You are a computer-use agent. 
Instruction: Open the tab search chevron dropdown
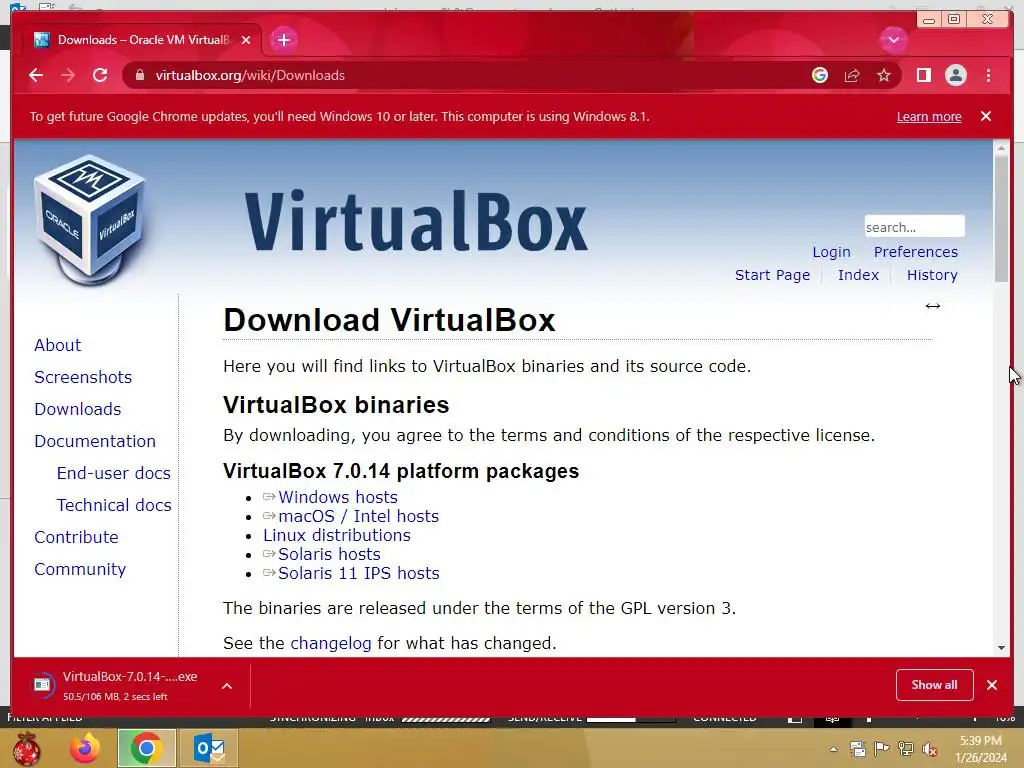(893, 40)
